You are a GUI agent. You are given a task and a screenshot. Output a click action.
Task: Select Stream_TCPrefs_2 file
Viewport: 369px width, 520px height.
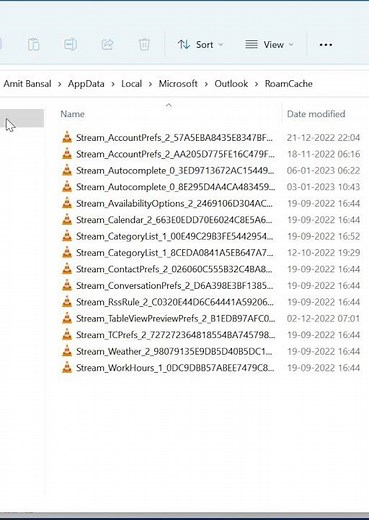pyautogui.click(x=168, y=335)
